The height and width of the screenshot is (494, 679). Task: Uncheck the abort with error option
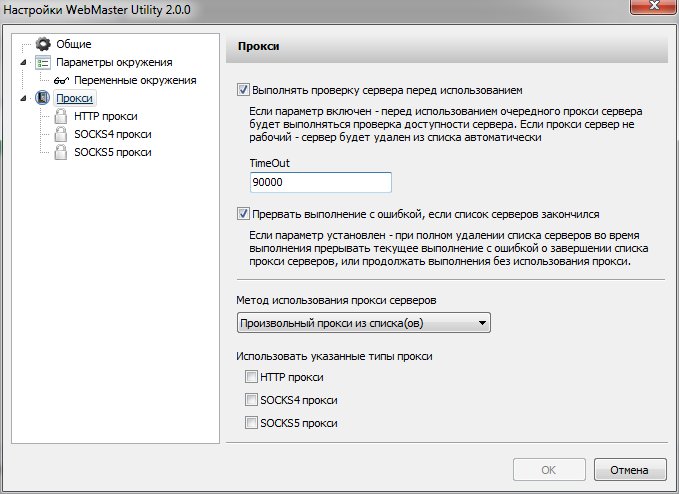pos(243,214)
